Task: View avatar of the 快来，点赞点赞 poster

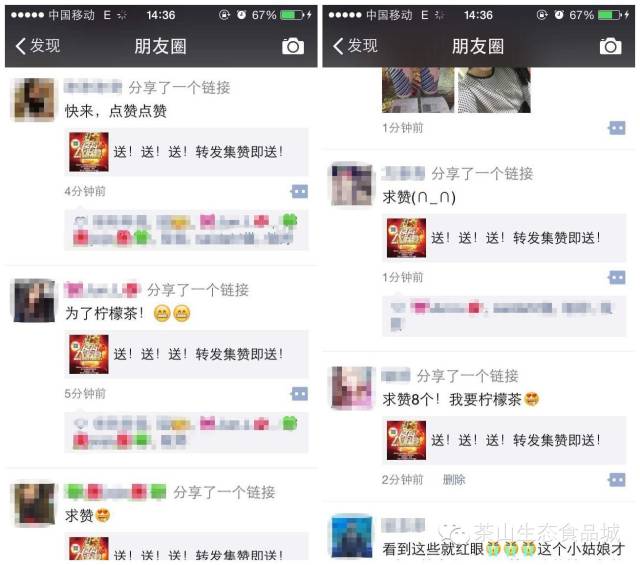Action: [34, 100]
